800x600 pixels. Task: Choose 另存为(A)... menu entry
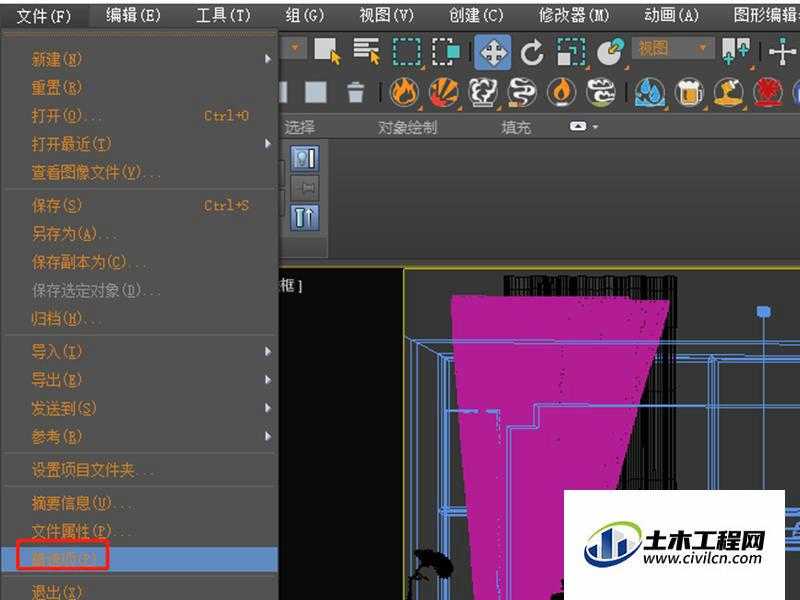click(140, 234)
